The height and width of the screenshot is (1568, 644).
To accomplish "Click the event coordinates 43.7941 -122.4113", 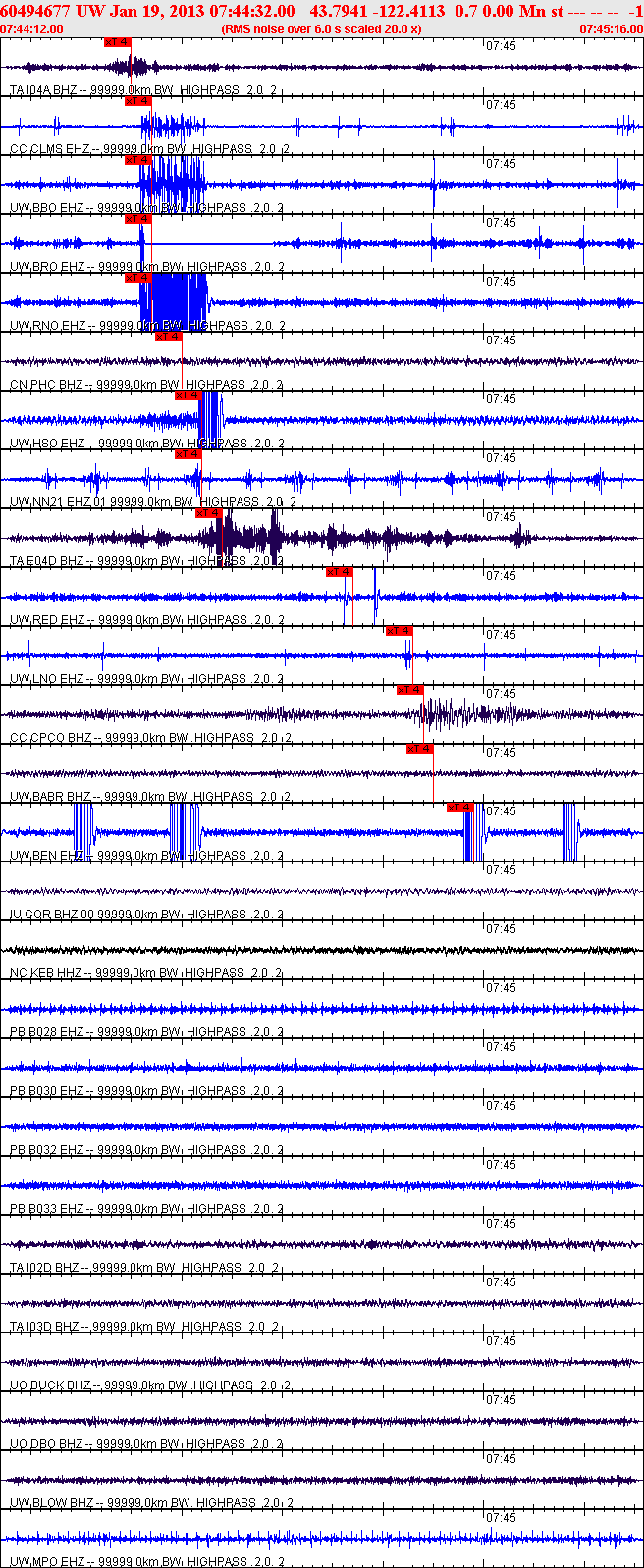I will (377, 11).
